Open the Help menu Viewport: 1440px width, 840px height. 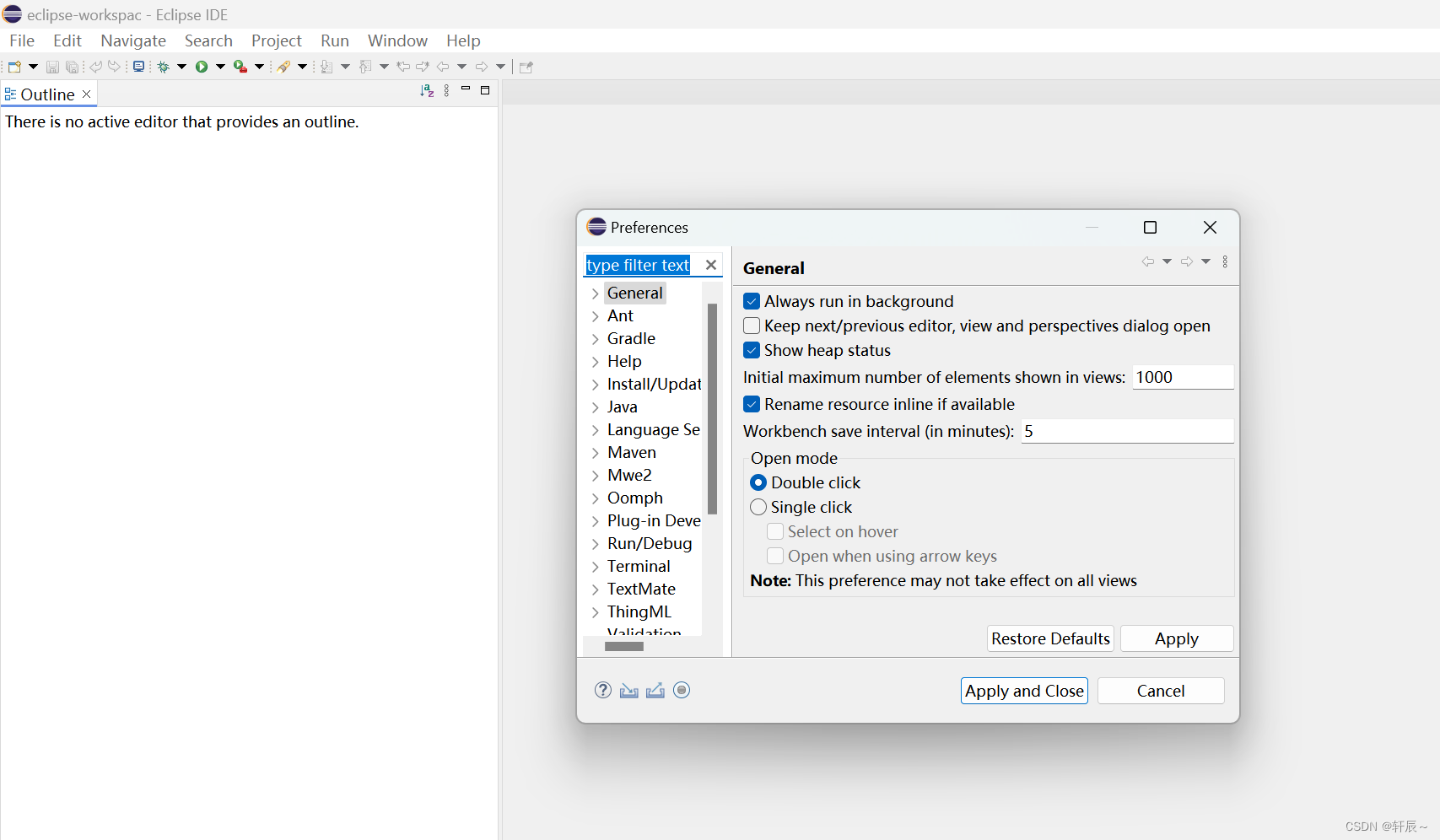pyautogui.click(x=463, y=40)
